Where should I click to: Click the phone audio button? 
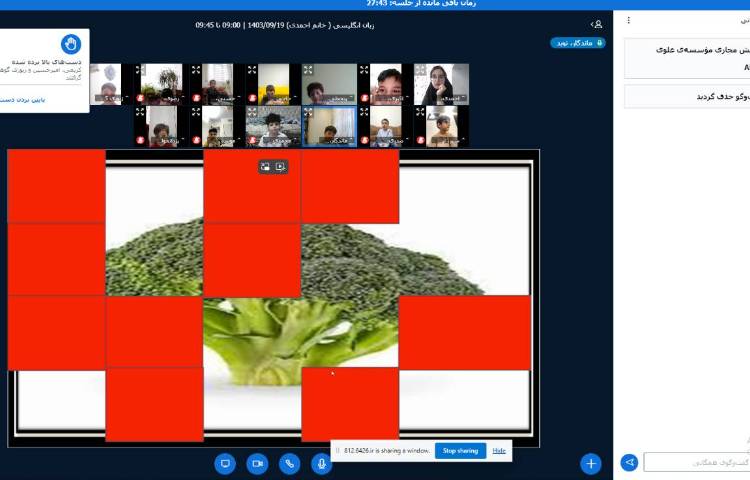click(289, 463)
